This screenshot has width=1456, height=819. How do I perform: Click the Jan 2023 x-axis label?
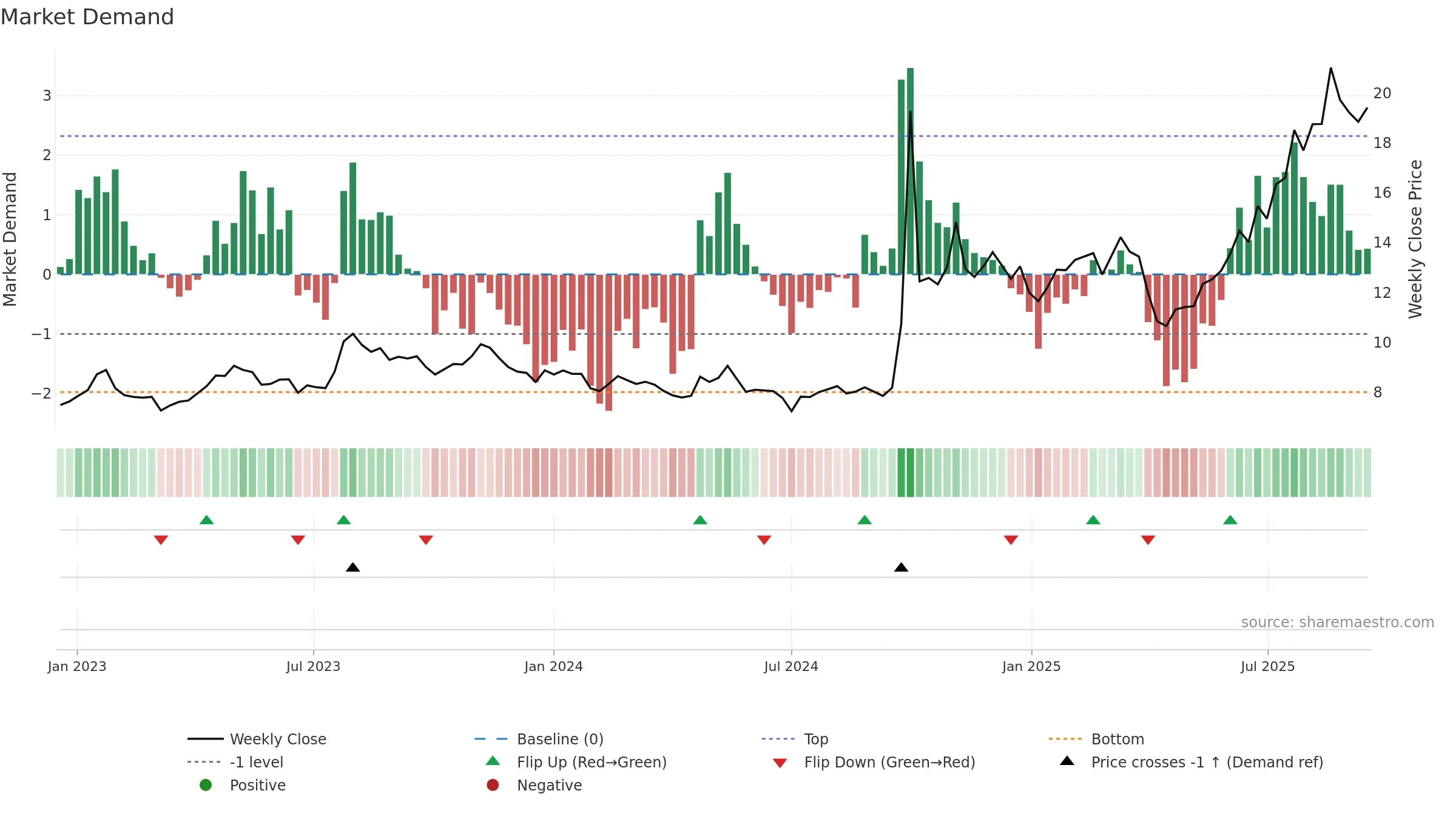(x=77, y=666)
